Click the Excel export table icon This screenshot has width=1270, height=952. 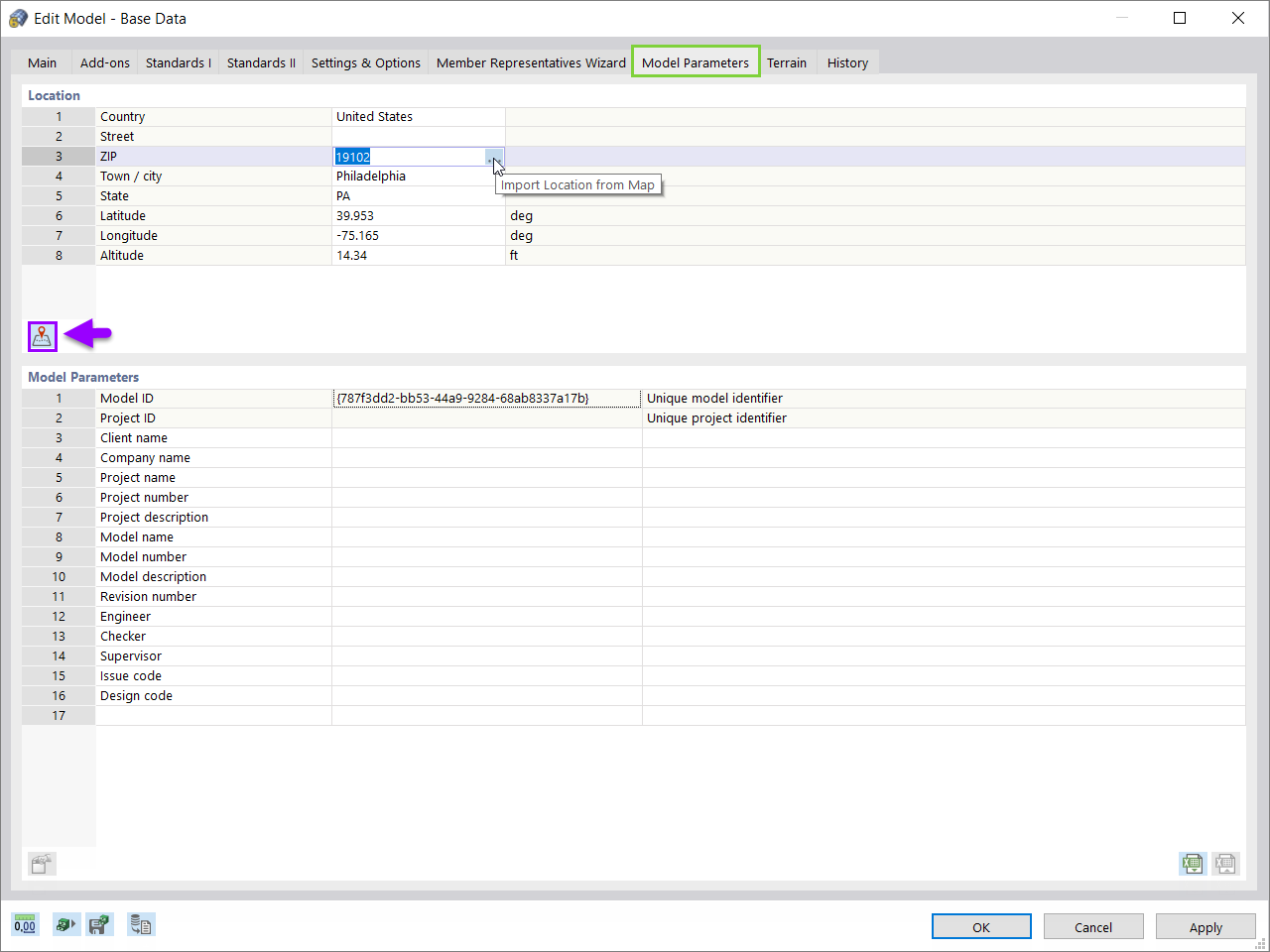tap(1192, 864)
